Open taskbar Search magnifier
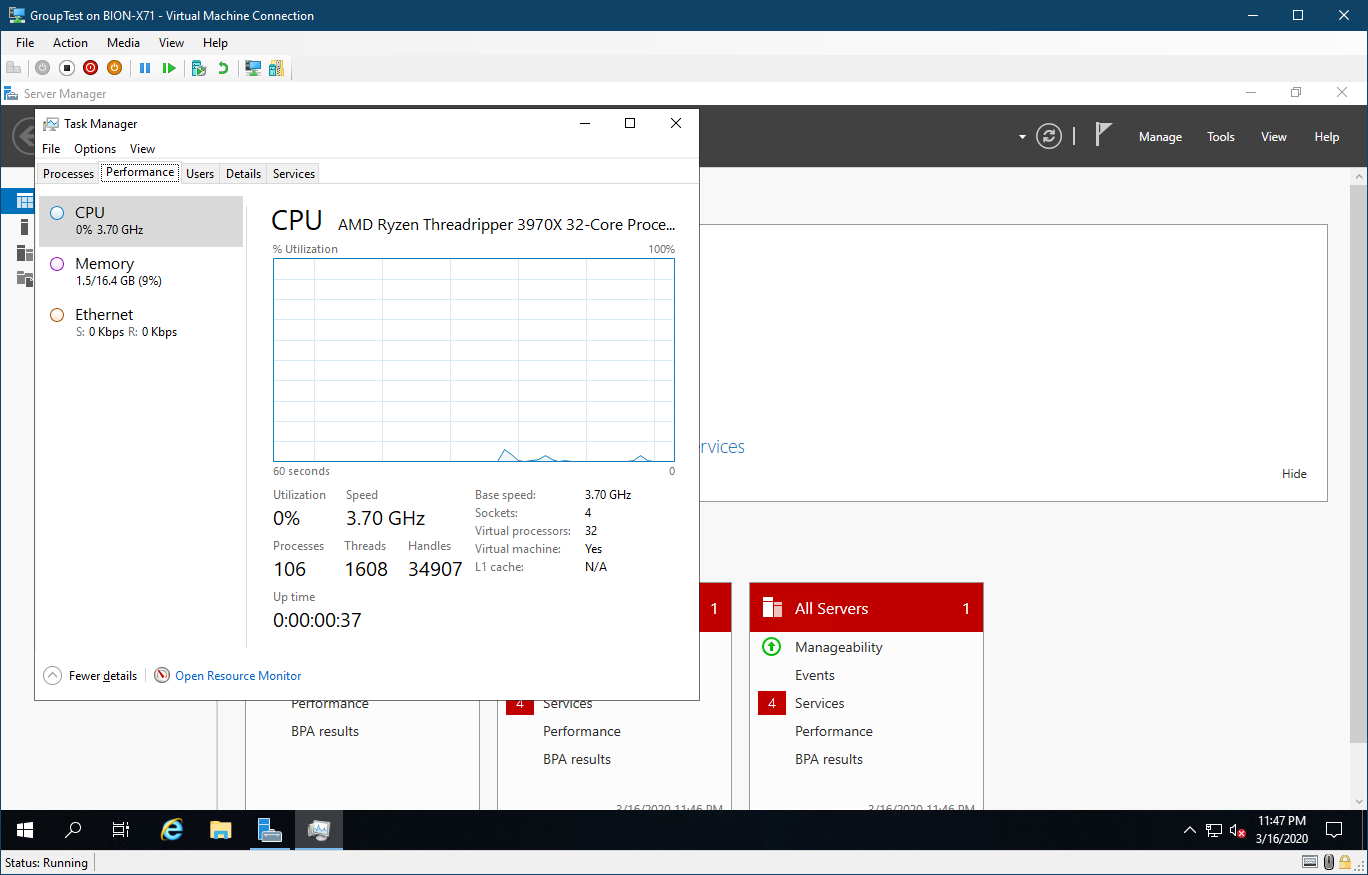 click(x=73, y=830)
